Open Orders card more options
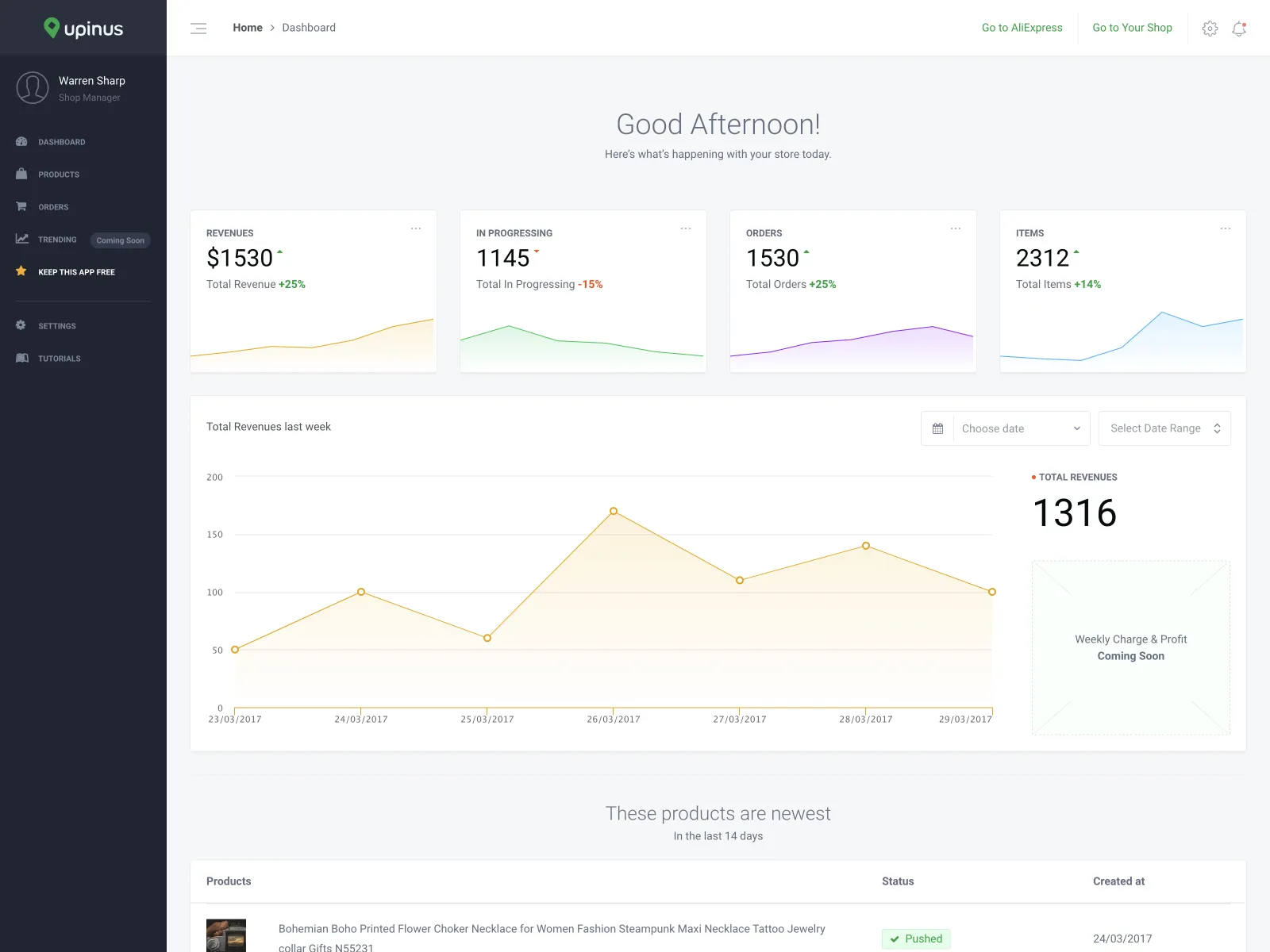 [956, 228]
